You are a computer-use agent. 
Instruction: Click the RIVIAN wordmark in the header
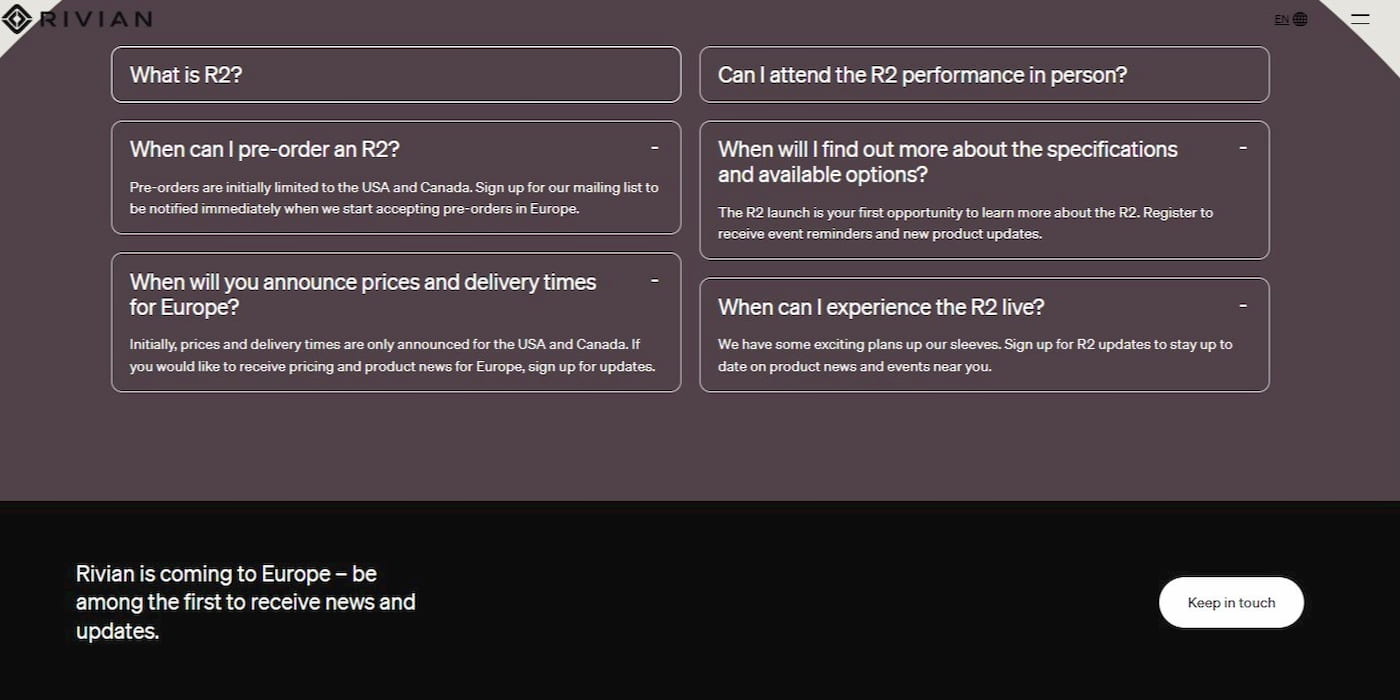click(x=95, y=18)
